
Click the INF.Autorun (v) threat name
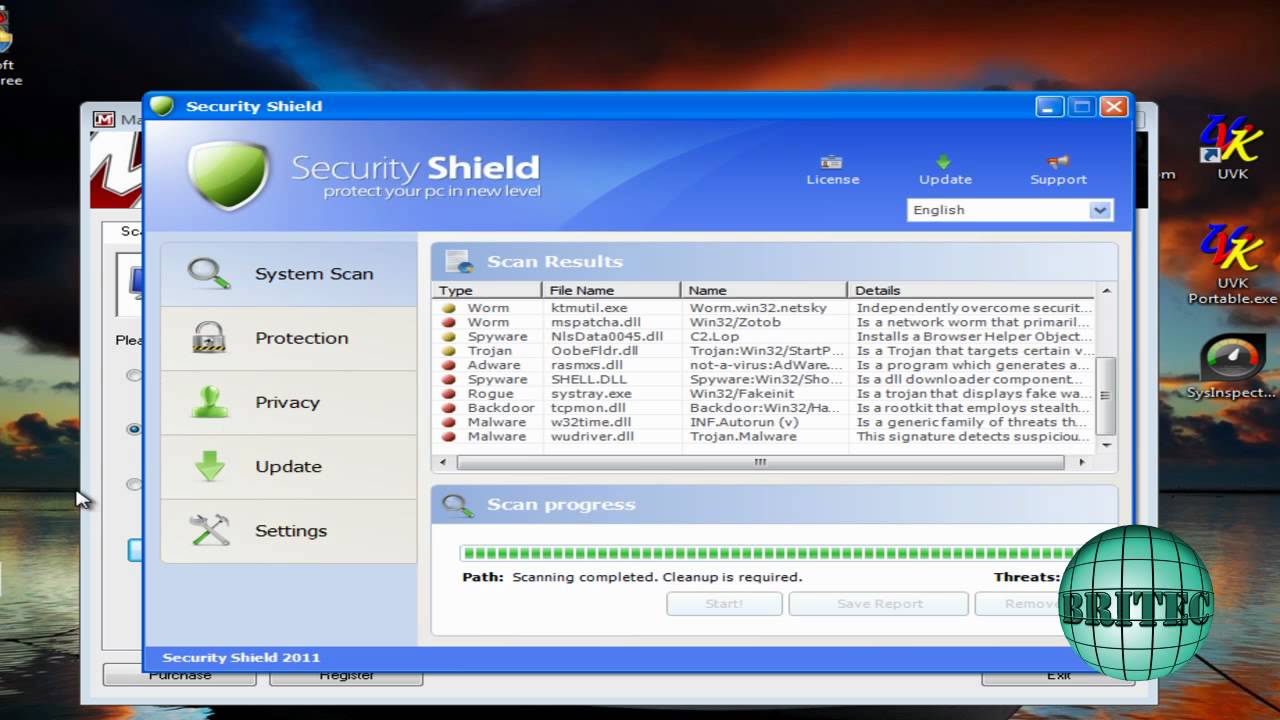click(x=743, y=422)
